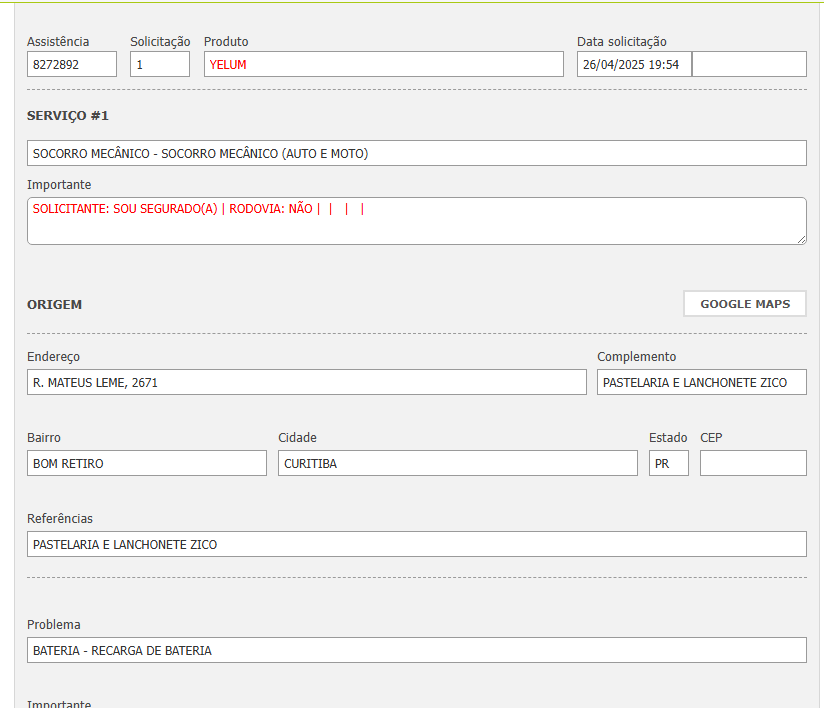Click the Importante textarea with SOLICITANTE text
Screen dimensions: 824x708
point(416,221)
